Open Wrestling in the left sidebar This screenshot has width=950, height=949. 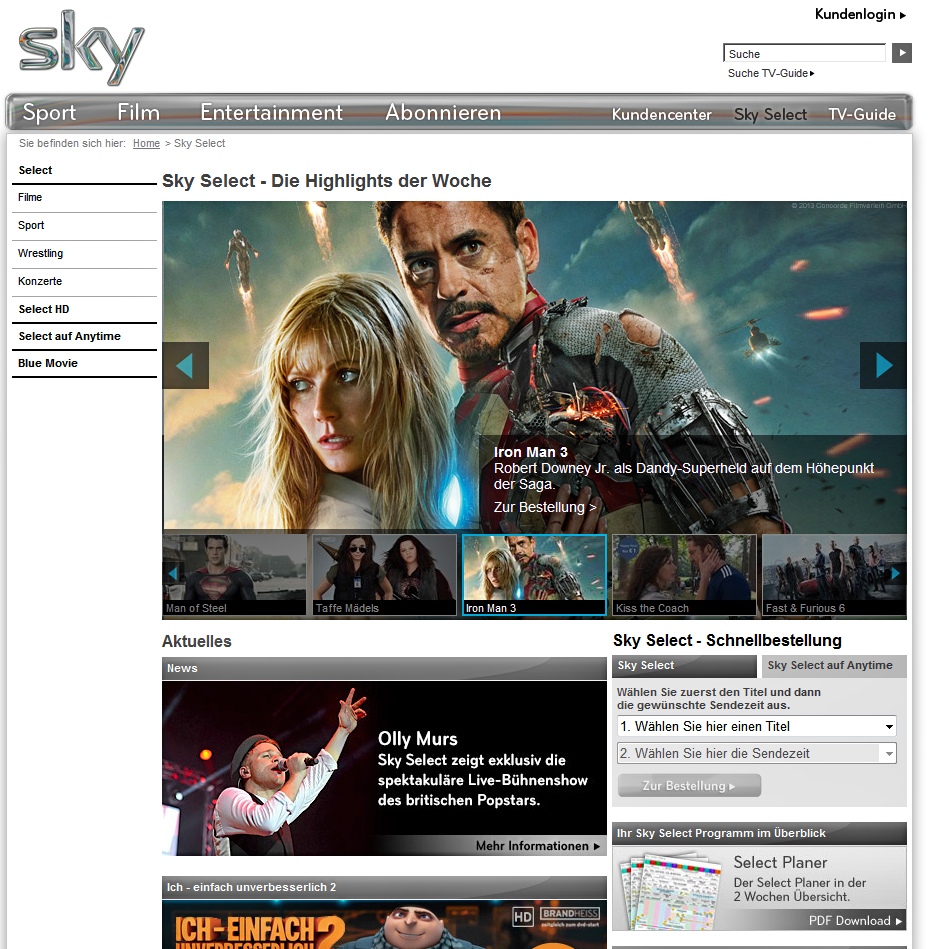[x=41, y=254]
